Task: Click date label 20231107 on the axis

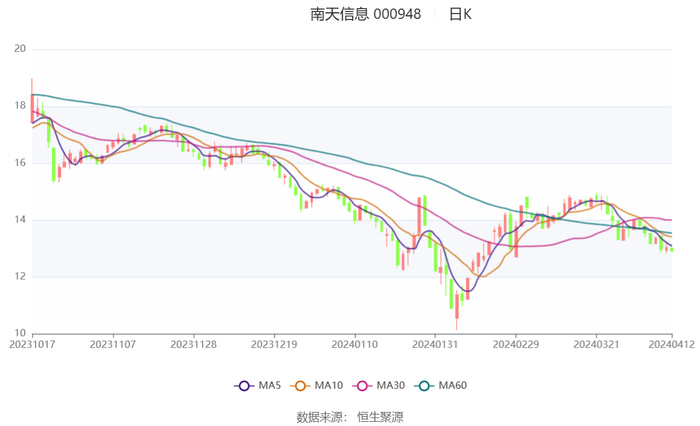Action: [x=112, y=344]
